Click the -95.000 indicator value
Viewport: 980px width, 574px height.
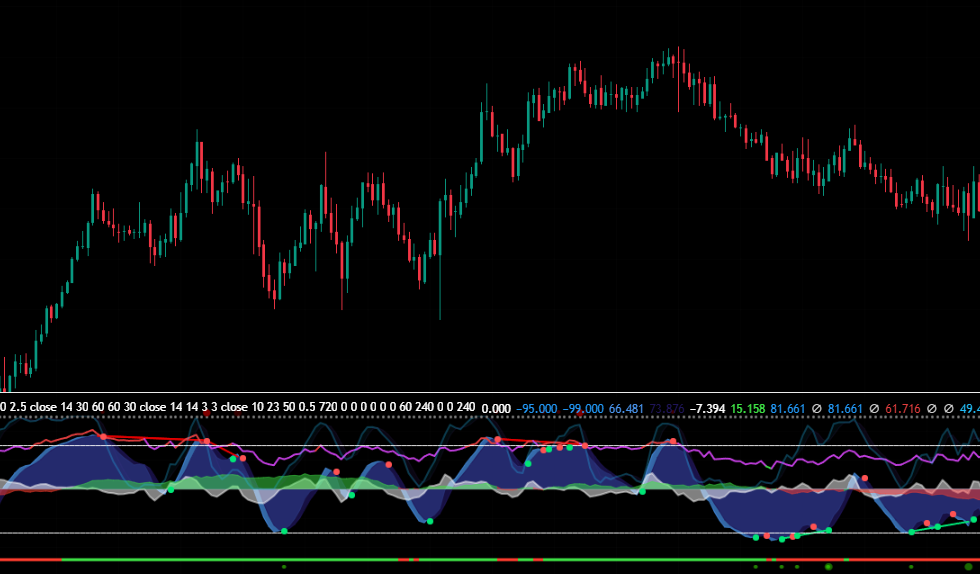coord(536,408)
